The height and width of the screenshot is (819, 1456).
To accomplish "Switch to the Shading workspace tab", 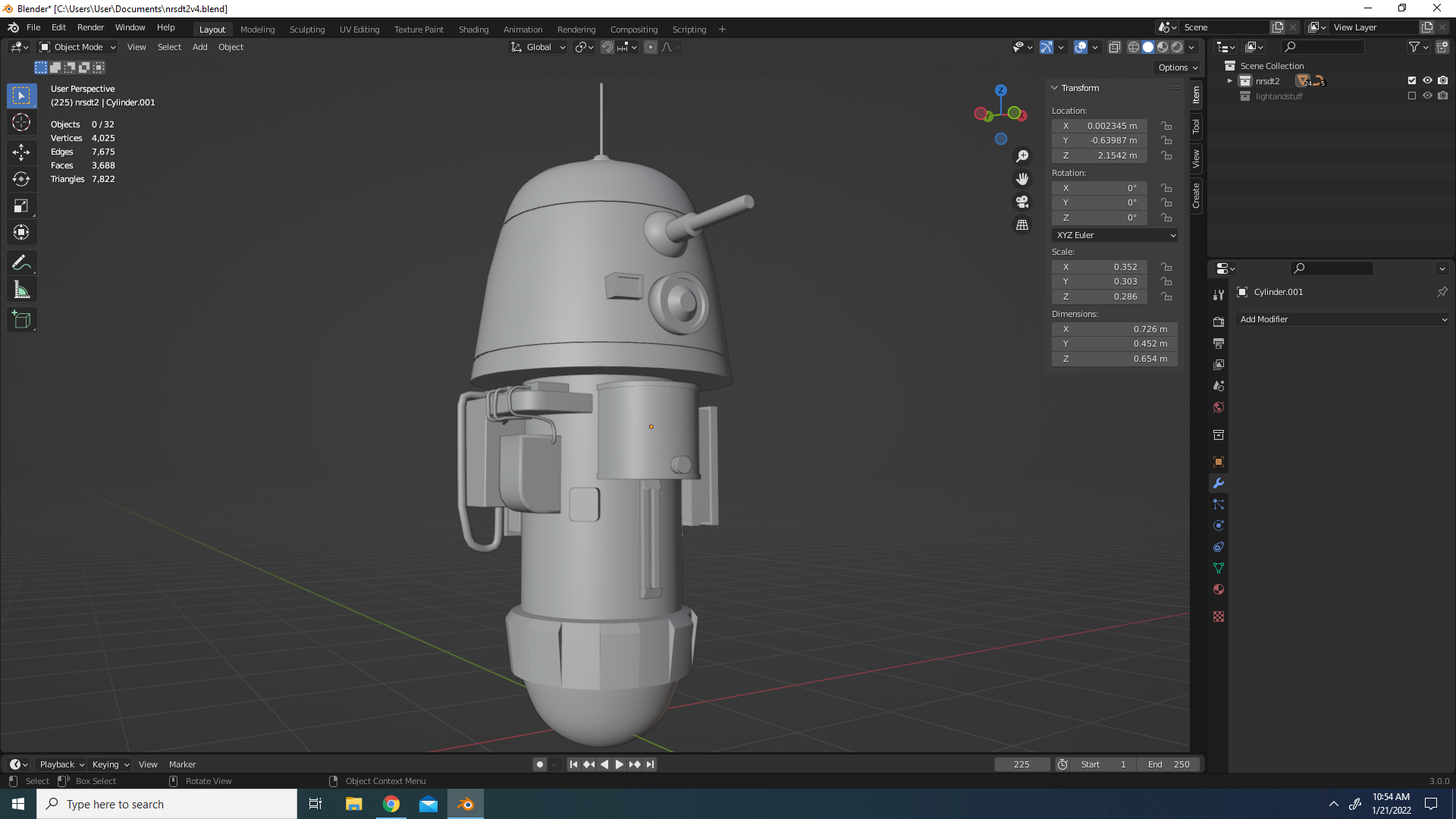I will click(473, 30).
